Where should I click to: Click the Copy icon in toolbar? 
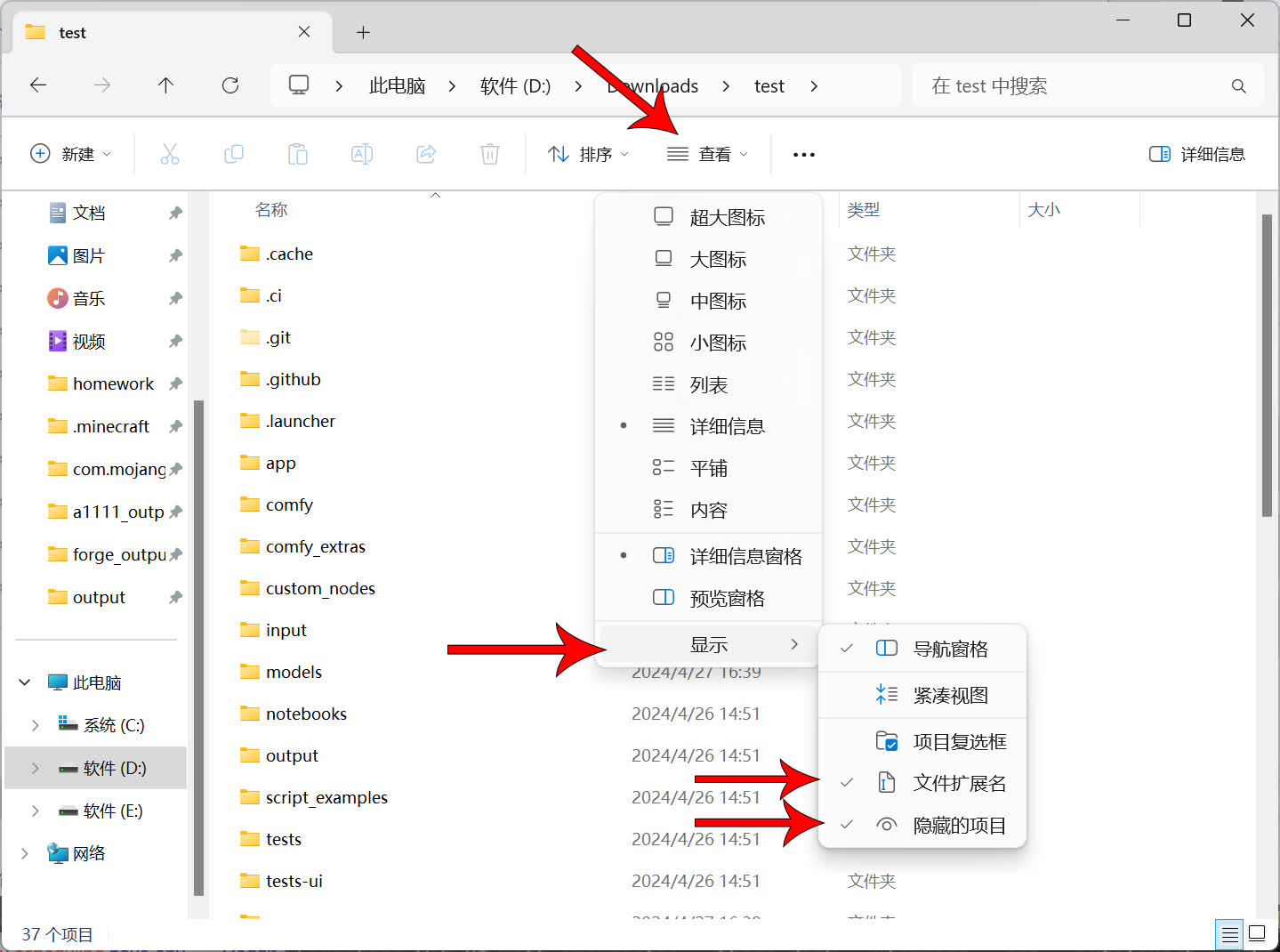[233, 154]
